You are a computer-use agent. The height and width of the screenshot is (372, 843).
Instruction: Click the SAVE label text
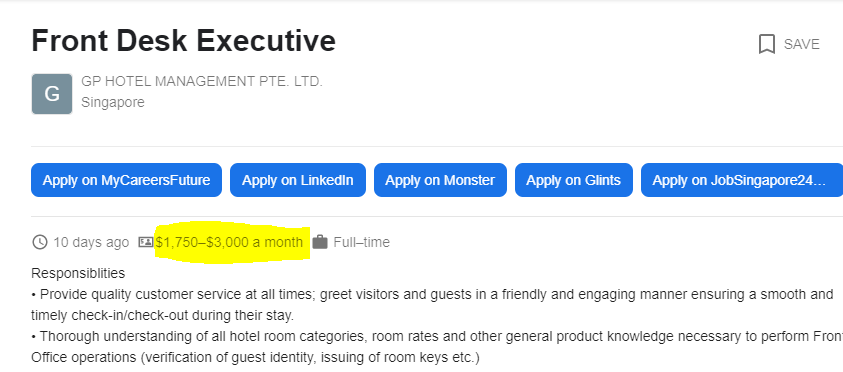(x=802, y=44)
